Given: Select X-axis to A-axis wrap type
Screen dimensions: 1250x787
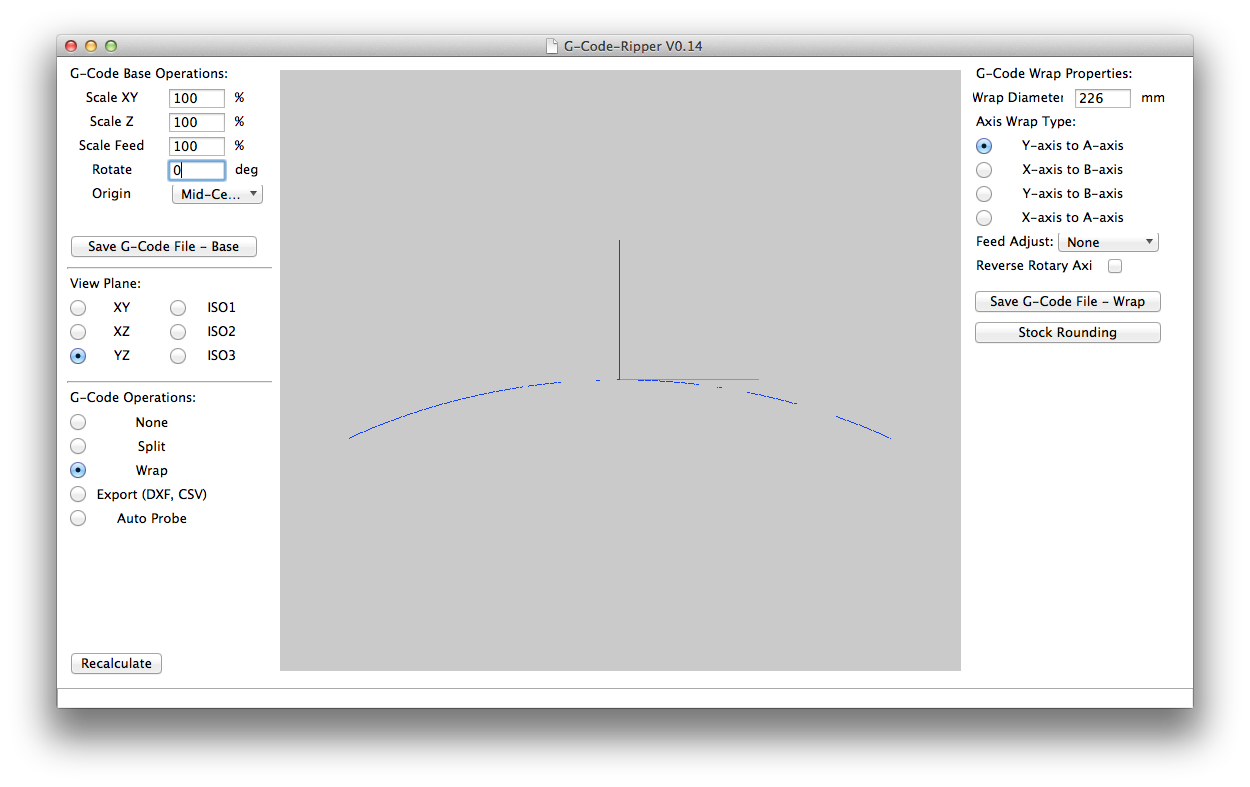Looking at the screenshot, I should [984, 218].
